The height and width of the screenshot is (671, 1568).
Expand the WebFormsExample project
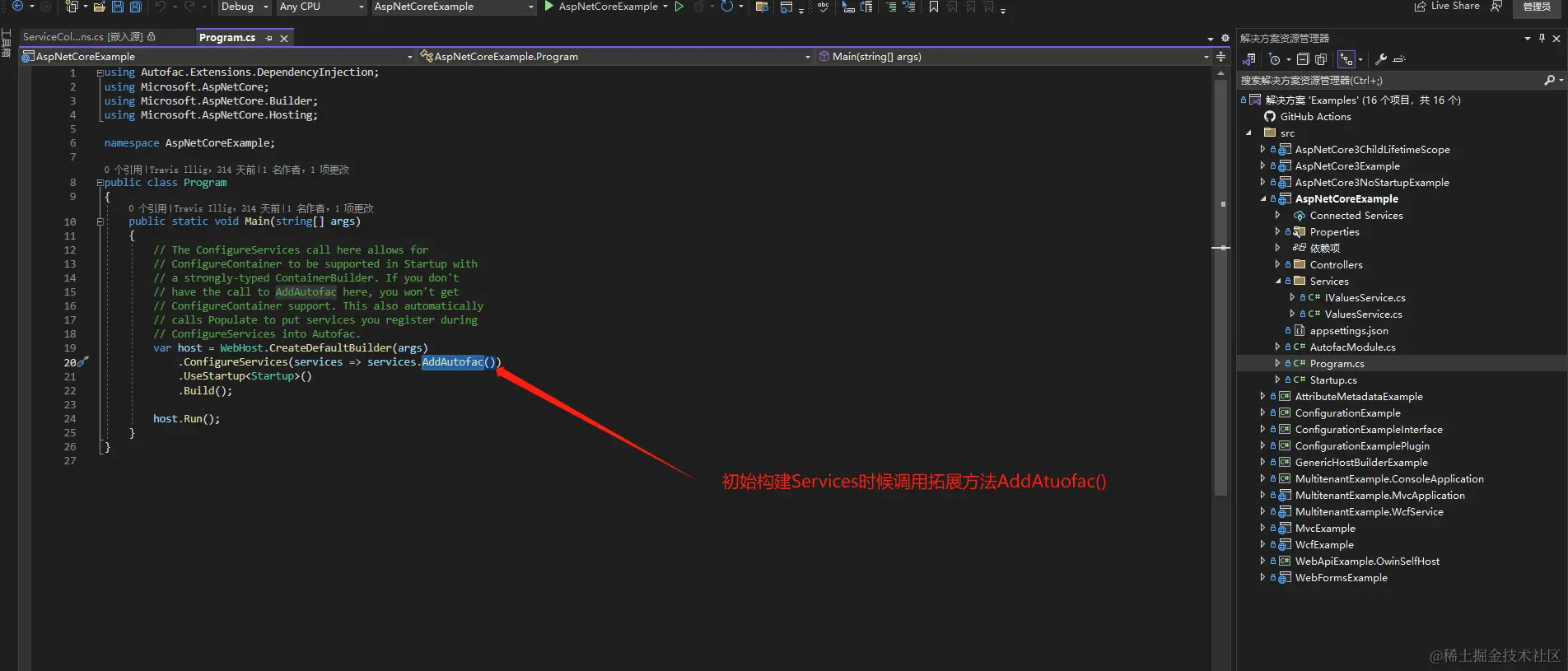[x=1262, y=578]
